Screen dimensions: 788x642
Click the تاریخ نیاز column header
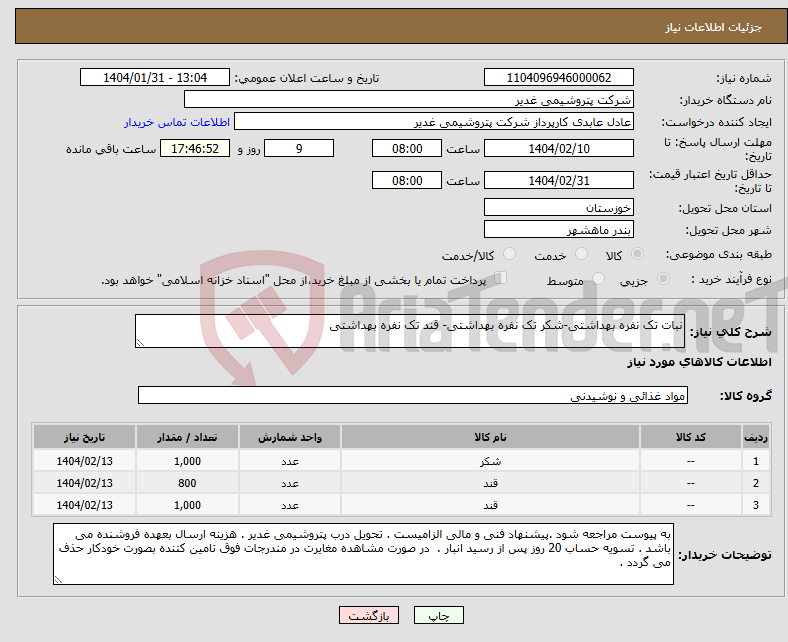tap(84, 437)
